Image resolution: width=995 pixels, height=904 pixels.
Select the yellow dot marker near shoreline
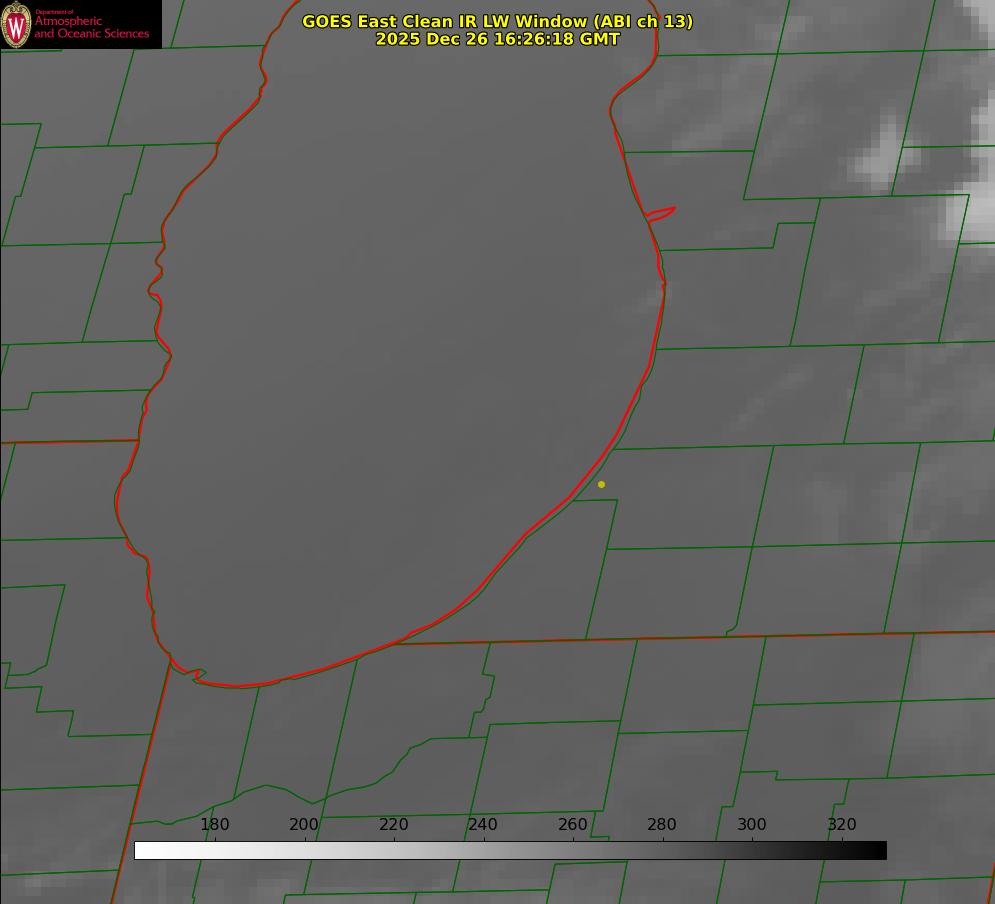click(601, 484)
